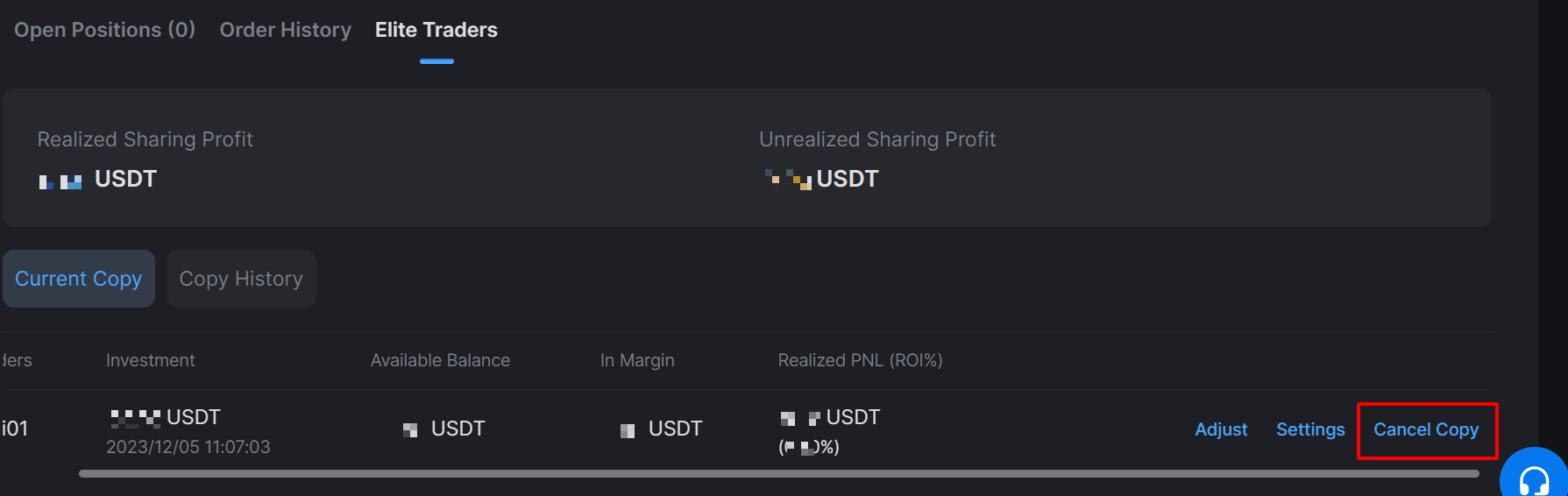Screen dimensions: 1568x496
Task: View the Copy History section
Action: [x=241, y=279]
